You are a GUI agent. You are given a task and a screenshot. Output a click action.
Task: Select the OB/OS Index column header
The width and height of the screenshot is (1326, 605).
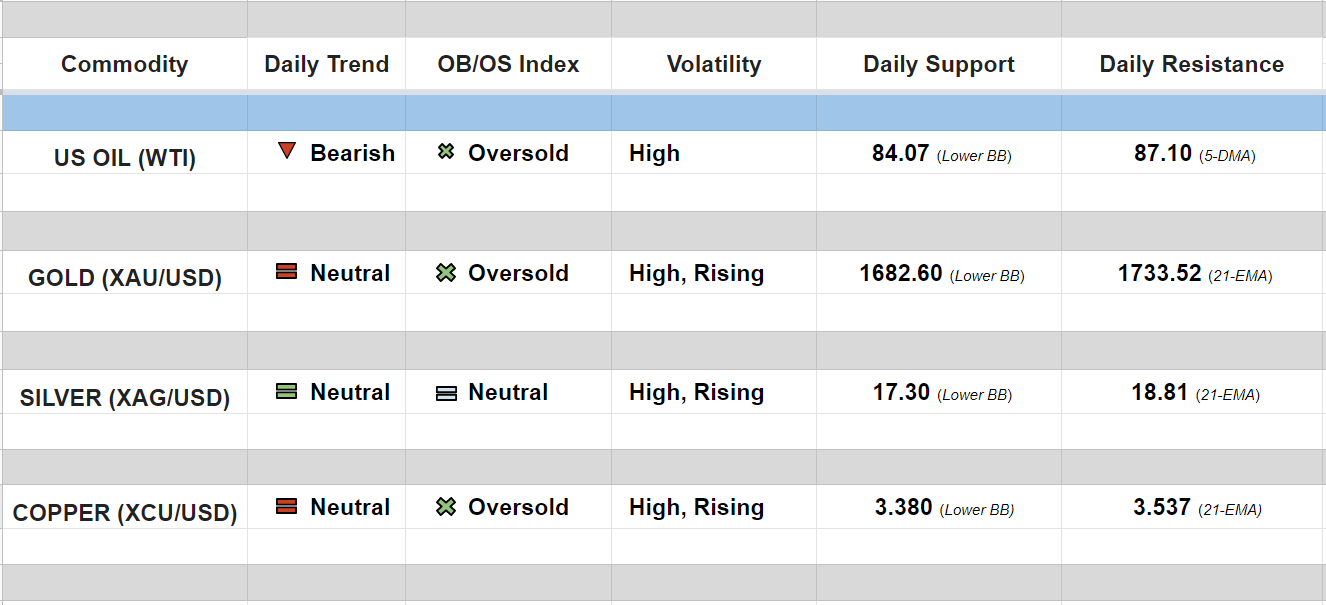tap(508, 64)
